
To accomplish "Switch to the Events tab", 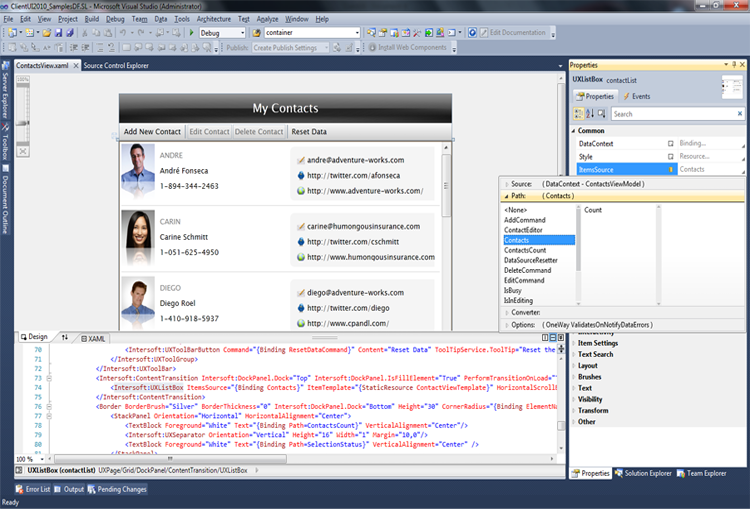I will click(x=637, y=96).
